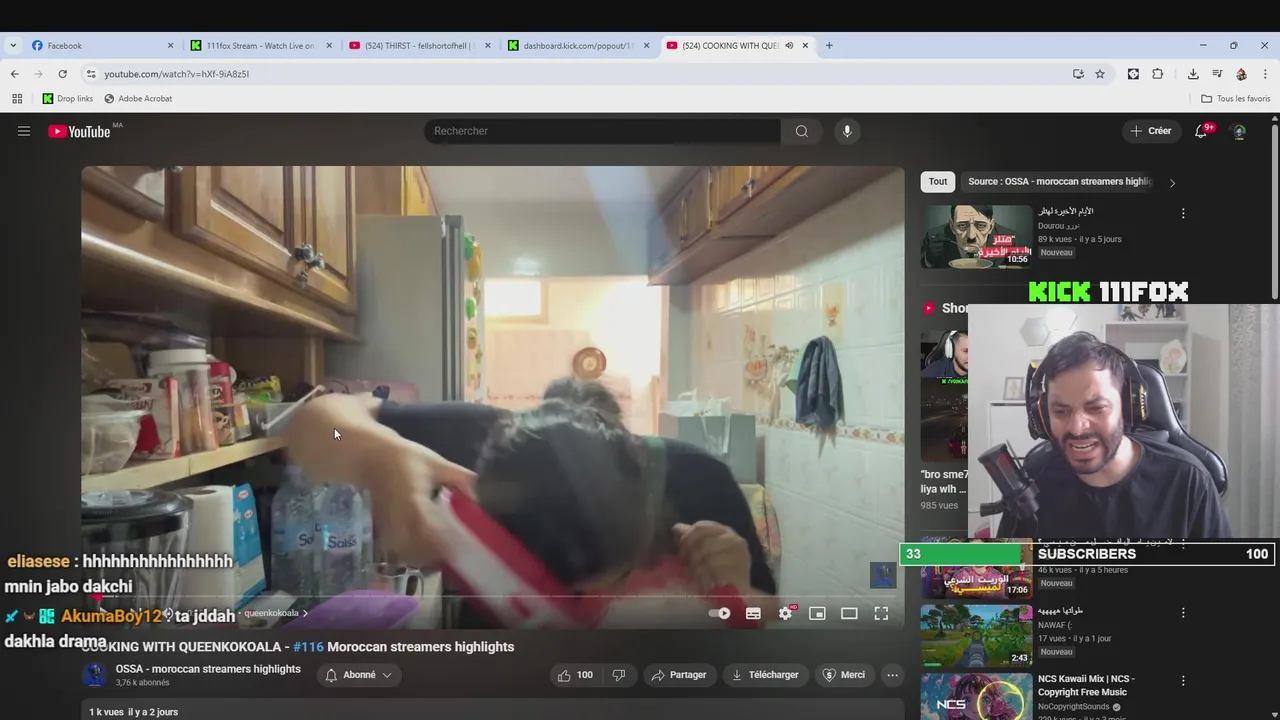This screenshot has width=1280, height=720.
Task: Open NCS Kawaii Mix video title
Action: (x=1086, y=685)
